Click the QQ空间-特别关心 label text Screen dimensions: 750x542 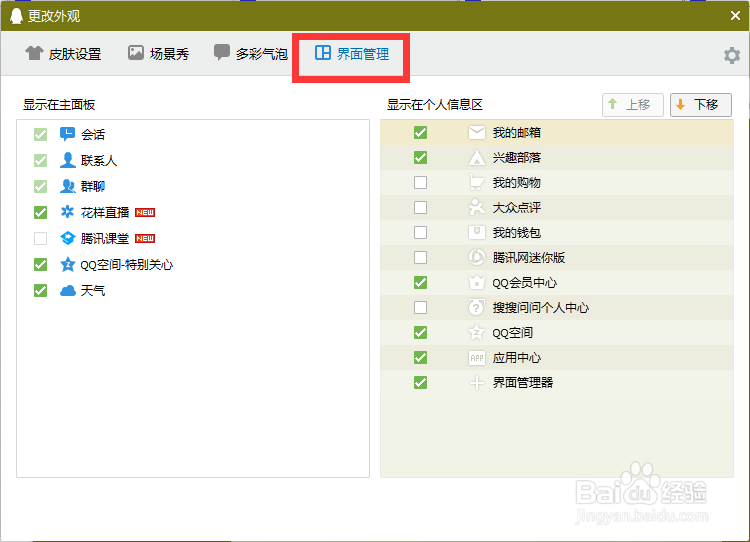click(x=126, y=264)
